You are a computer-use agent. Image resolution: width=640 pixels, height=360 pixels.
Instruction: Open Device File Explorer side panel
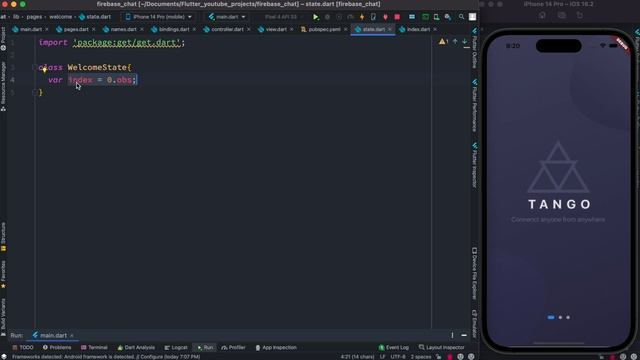click(x=474, y=273)
